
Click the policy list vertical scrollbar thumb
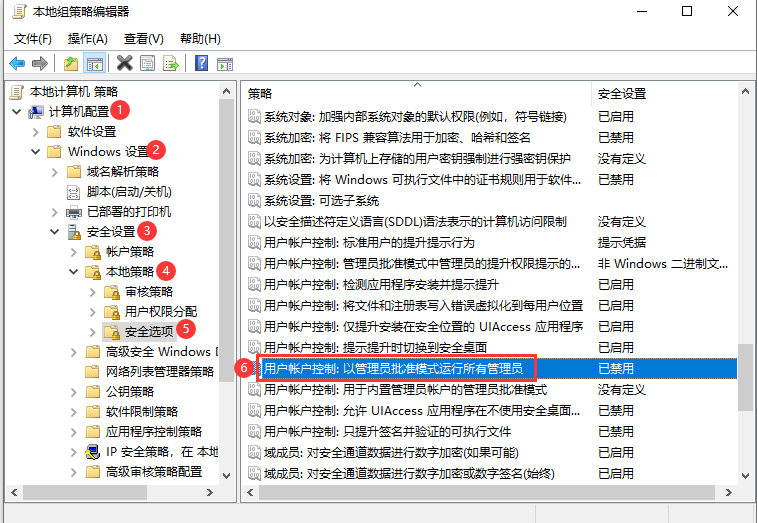(745, 377)
